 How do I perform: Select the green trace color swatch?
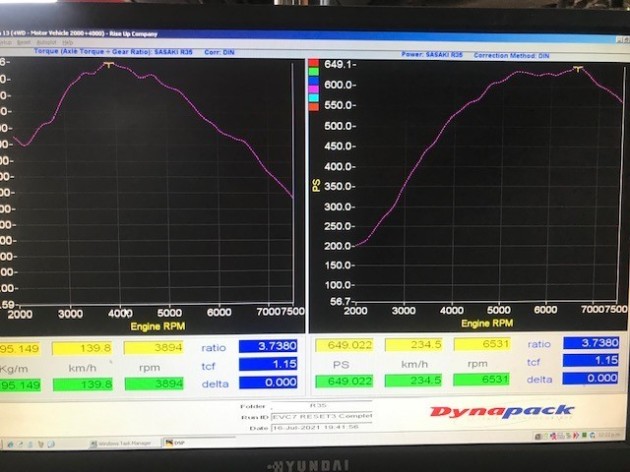[x=314, y=72]
